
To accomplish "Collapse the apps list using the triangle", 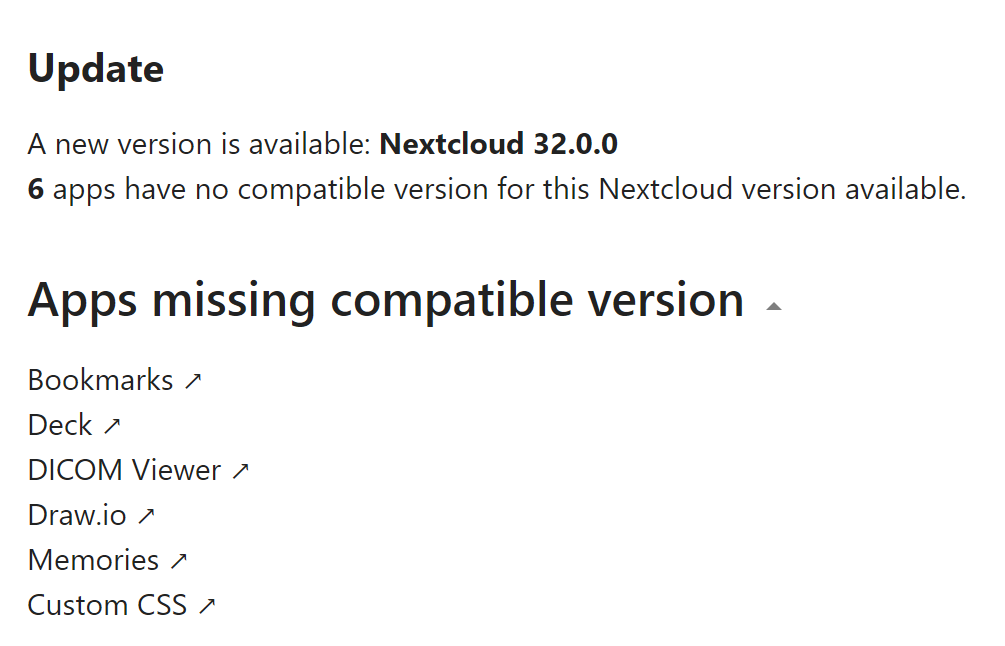I will pos(772,307).
